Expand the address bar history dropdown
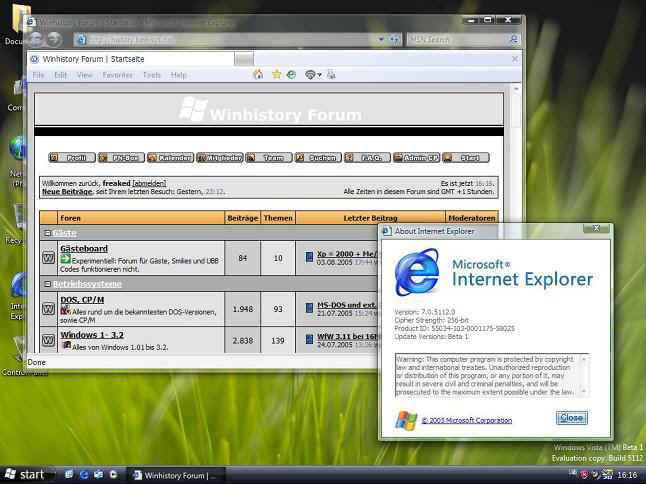 393,40
